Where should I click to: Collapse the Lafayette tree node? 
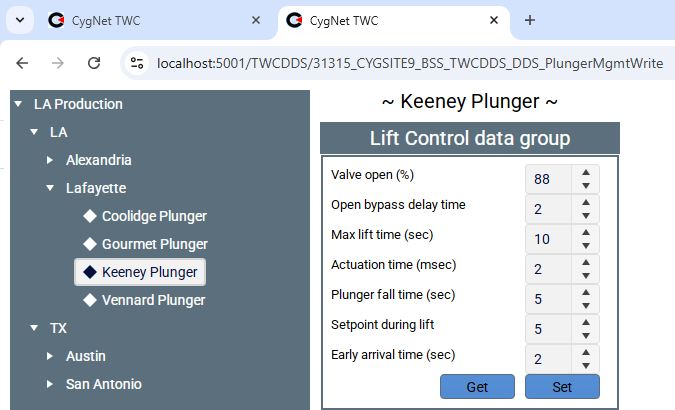click(x=50, y=188)
